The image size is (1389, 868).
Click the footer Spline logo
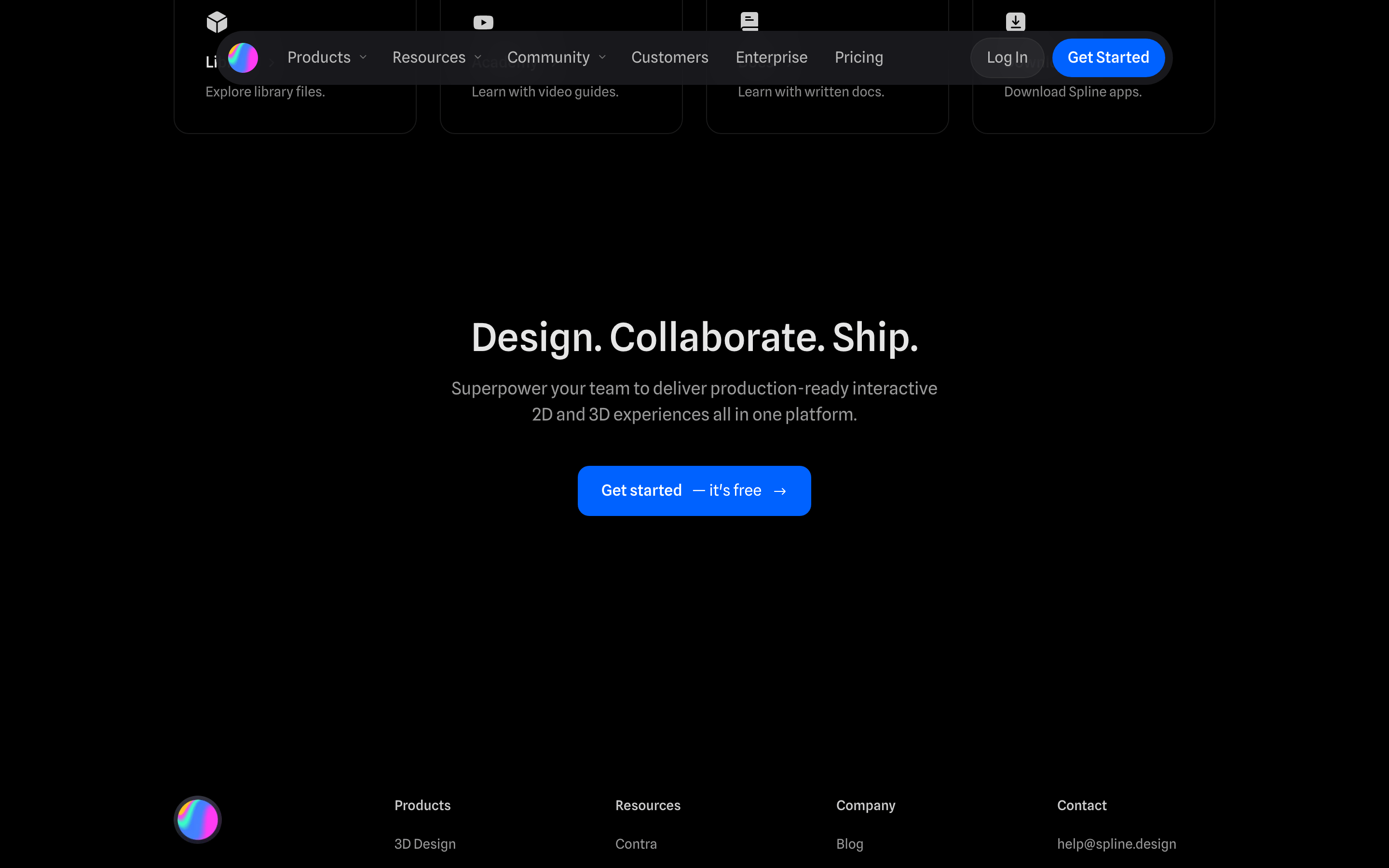point(197,819)
